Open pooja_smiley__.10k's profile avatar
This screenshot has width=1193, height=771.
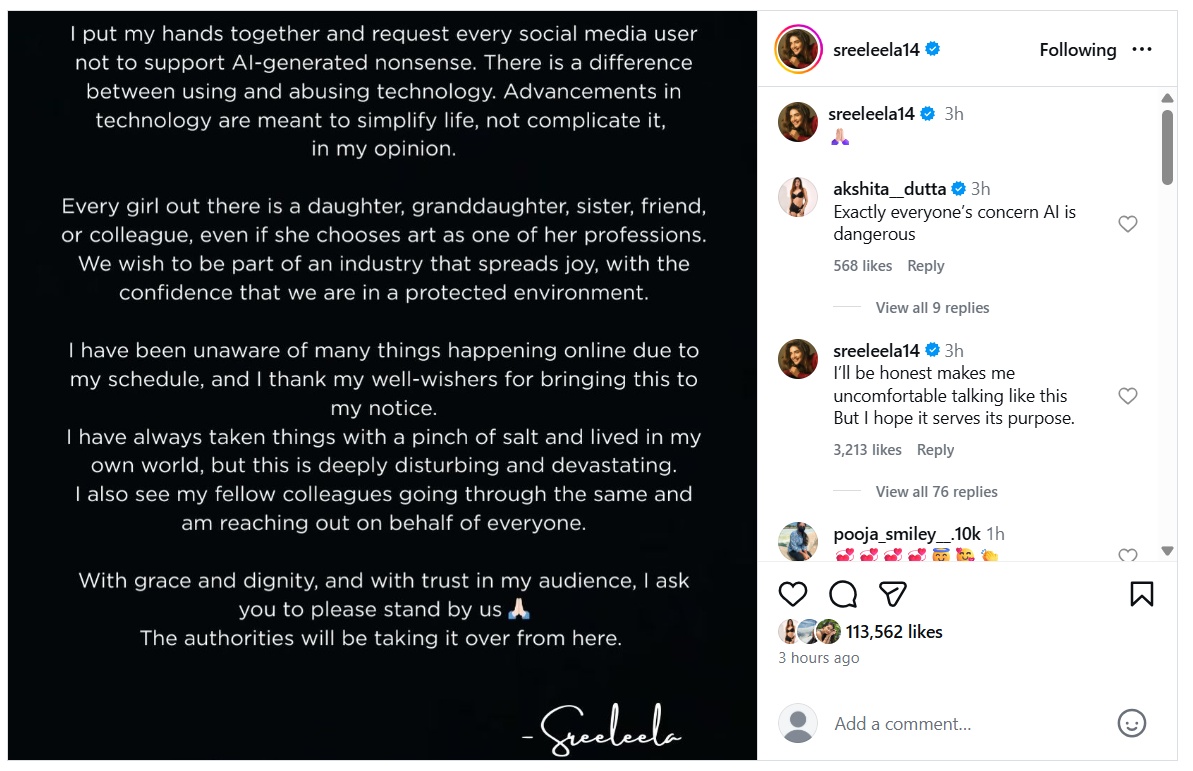coord(798,541)
